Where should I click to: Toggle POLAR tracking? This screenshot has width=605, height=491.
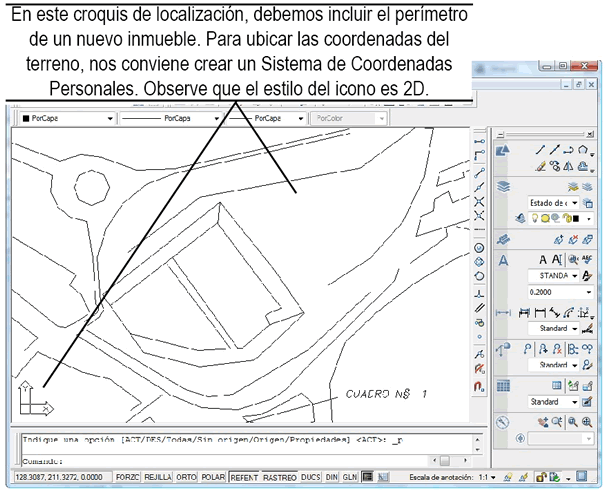[213, 477]
